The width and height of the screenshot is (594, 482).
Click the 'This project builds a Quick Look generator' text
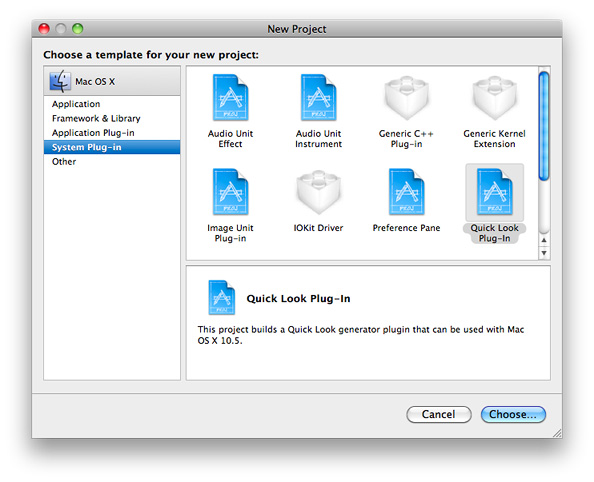click(360, 335)
